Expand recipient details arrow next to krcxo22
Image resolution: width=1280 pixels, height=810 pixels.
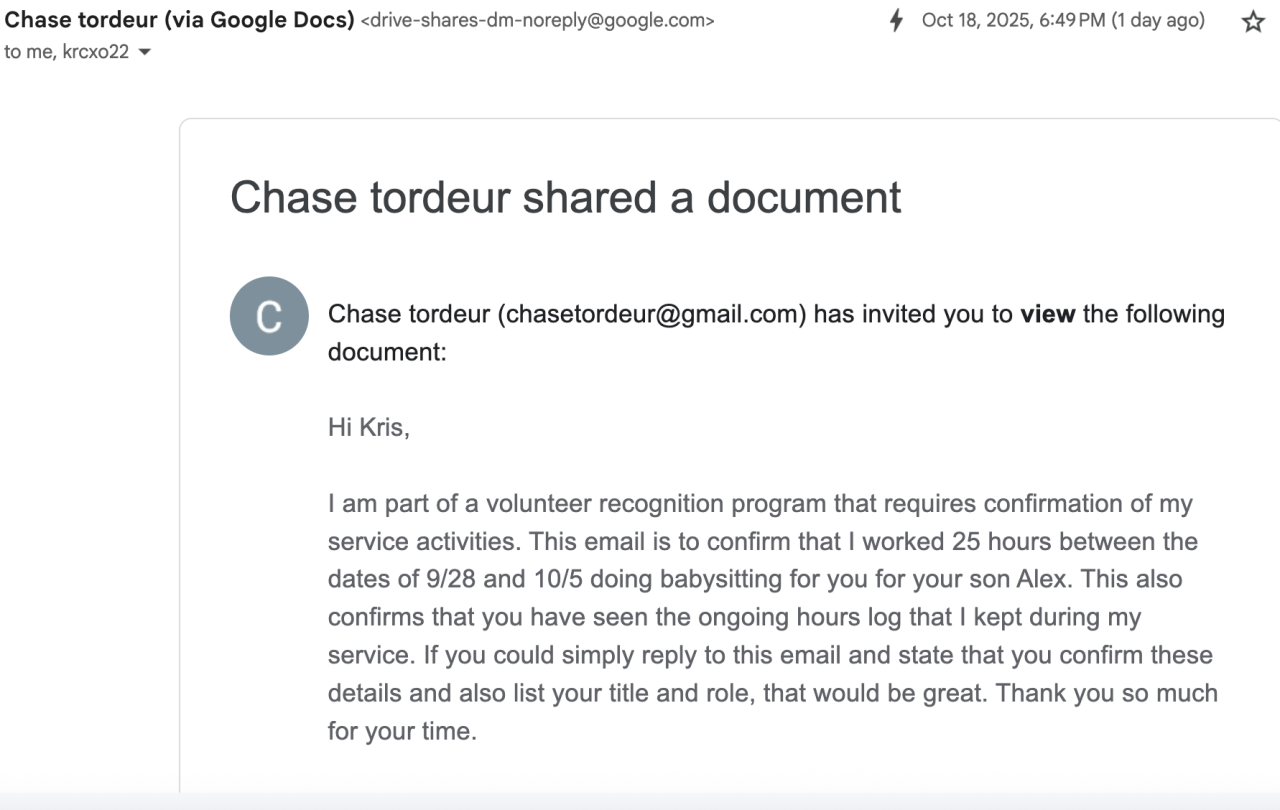(145, 53)
